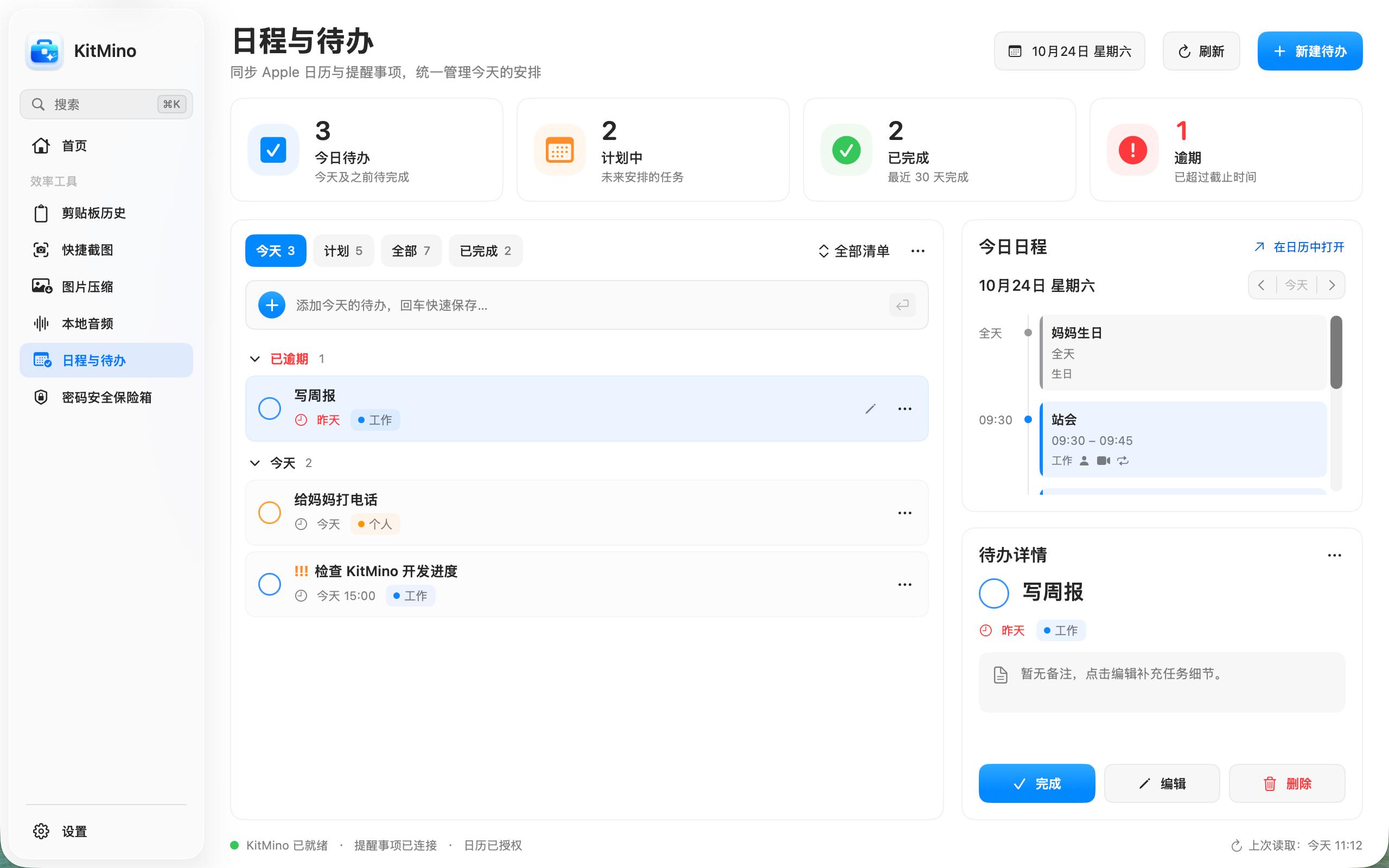
Task: Open the 站会 calendar event
Action: [1183, 439]
